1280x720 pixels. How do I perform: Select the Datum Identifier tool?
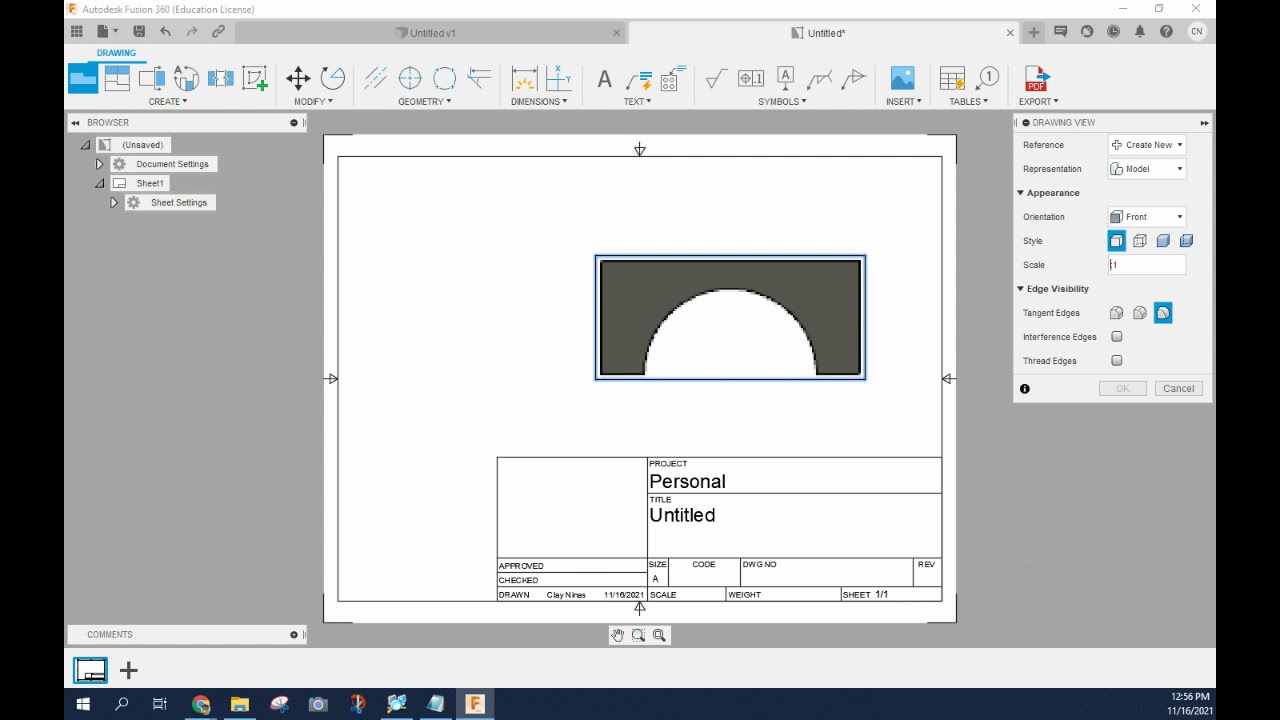[x=785, y=78]
